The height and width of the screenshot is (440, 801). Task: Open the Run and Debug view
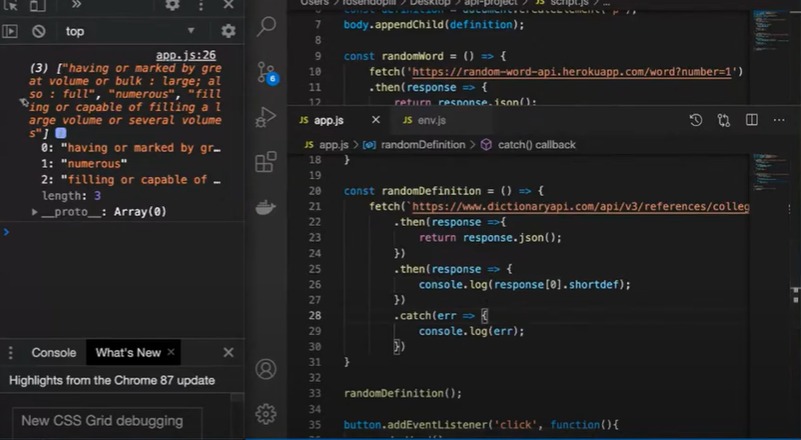coord(266,117)
